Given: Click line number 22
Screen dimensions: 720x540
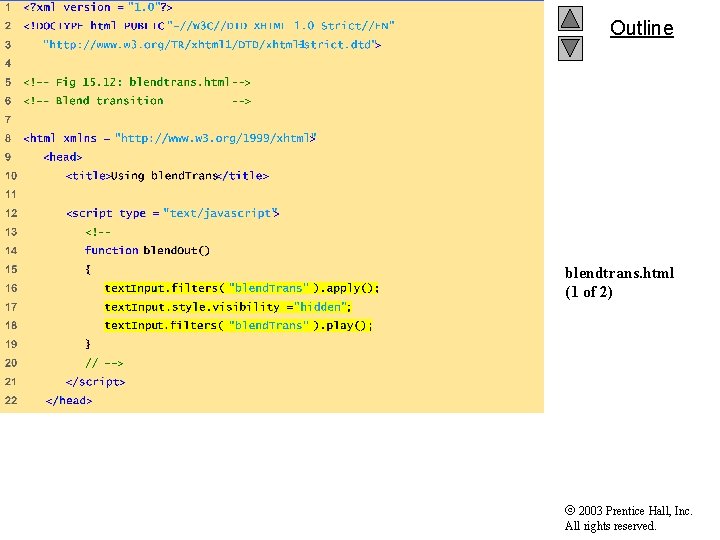Looking at the screenshot, I should pyautogui.click(x=11, y=400).
